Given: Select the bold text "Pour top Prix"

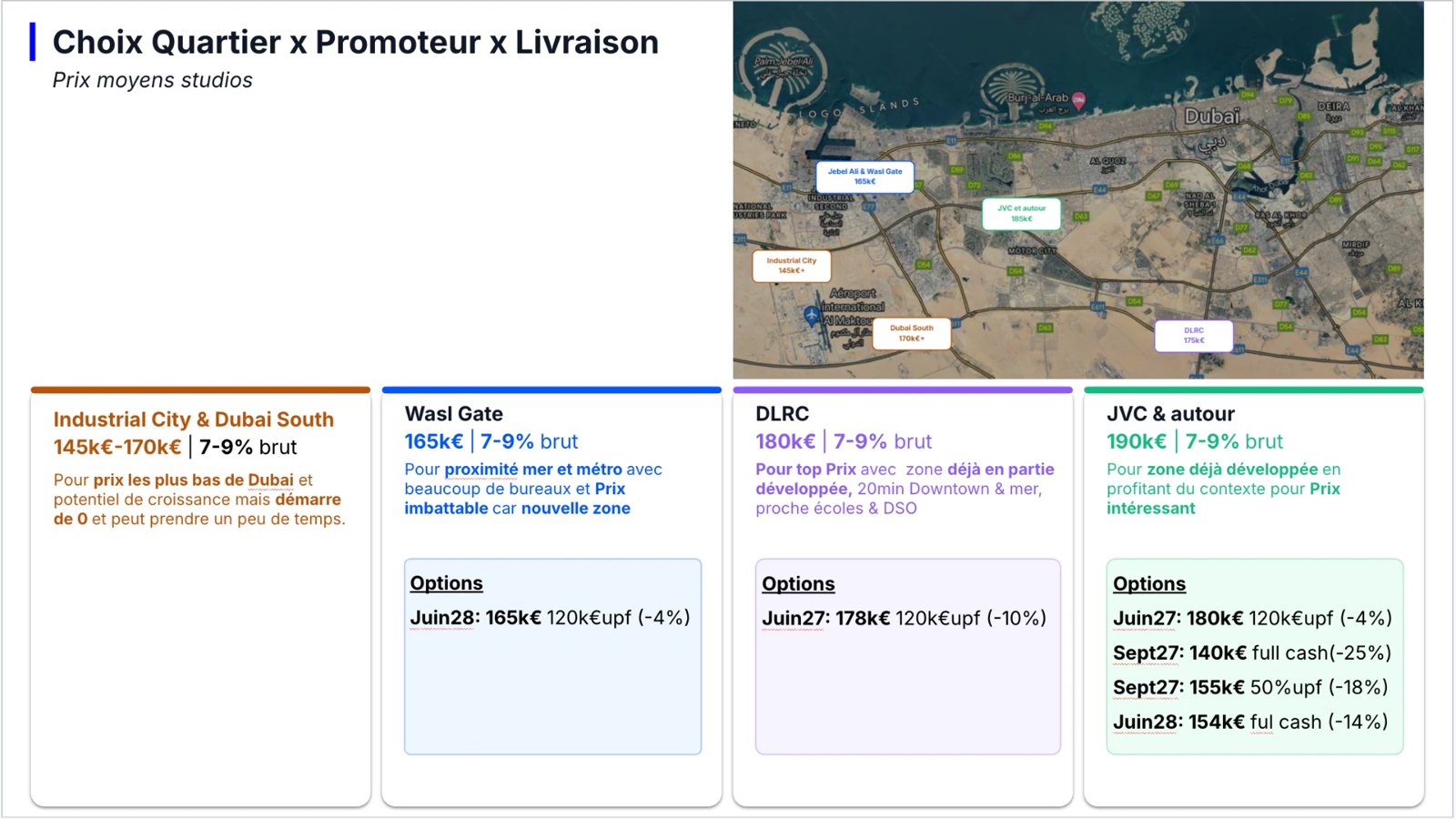Looking at the screenshot, I should click(x=806, y=470).
